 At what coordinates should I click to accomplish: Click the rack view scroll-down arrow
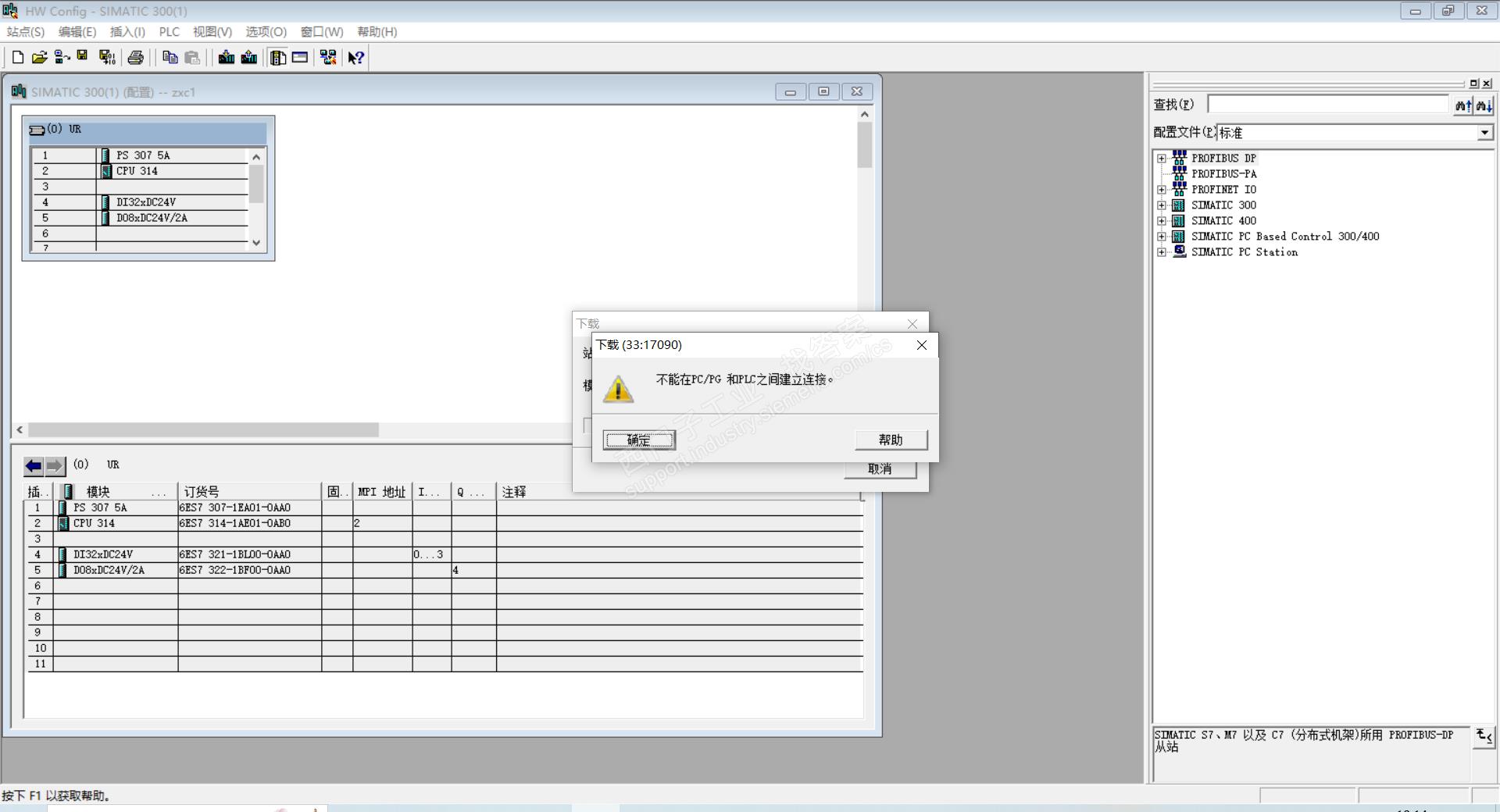click(256, 243)
